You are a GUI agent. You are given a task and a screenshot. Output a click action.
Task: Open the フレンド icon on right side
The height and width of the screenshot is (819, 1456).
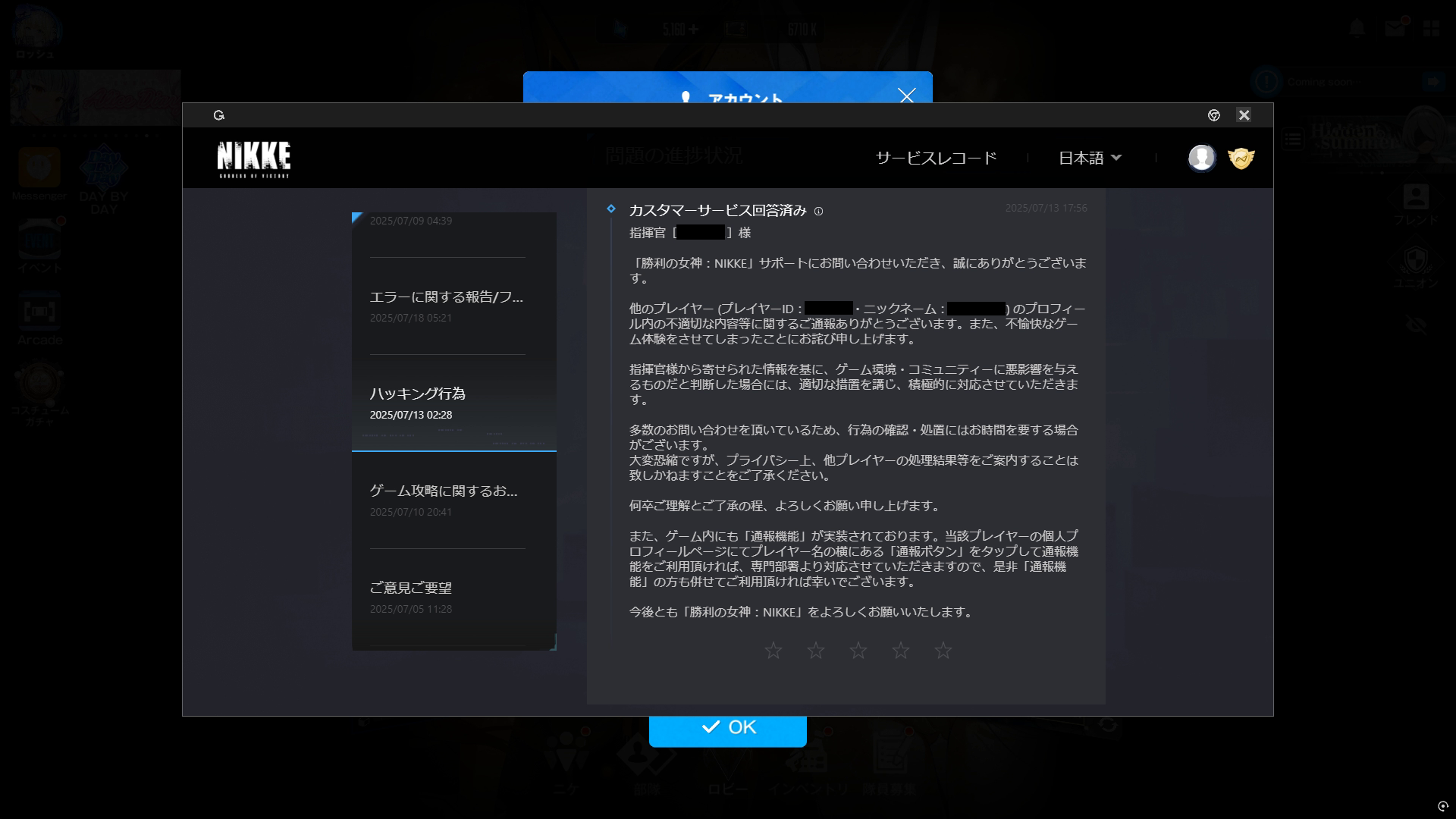point(1416,205)
